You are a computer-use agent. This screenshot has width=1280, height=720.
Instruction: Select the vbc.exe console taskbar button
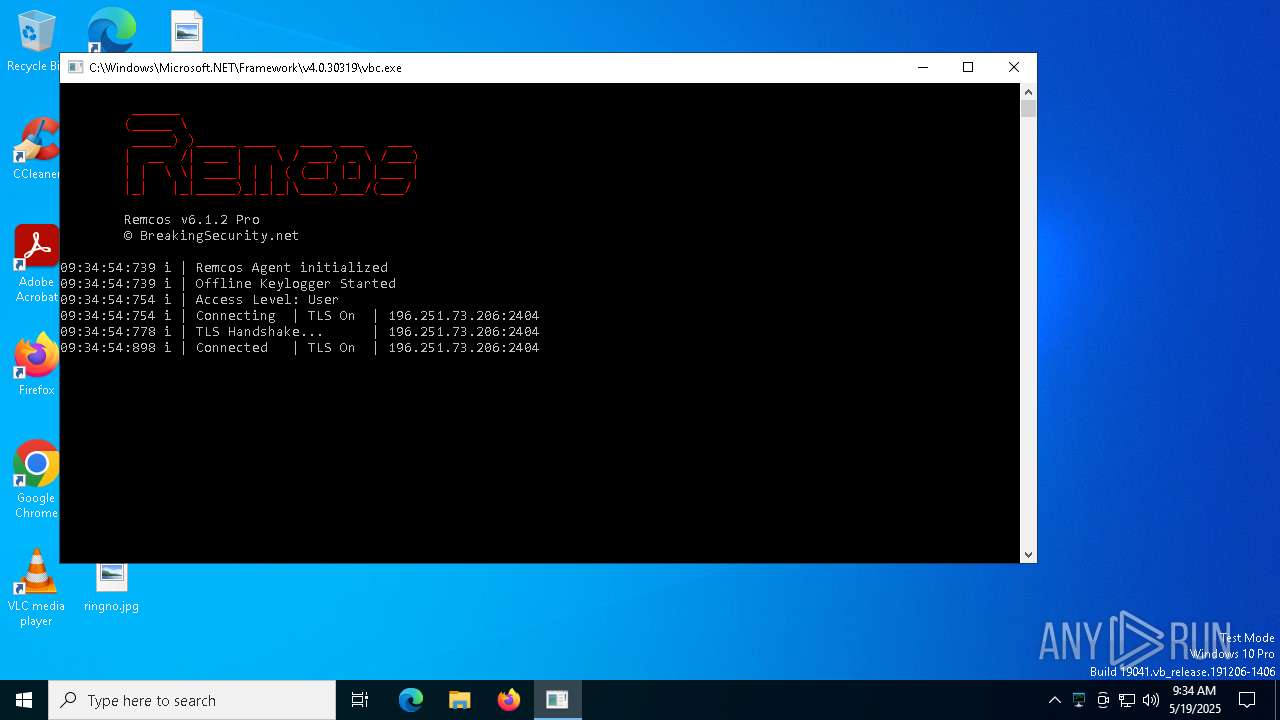pos(557,700)
